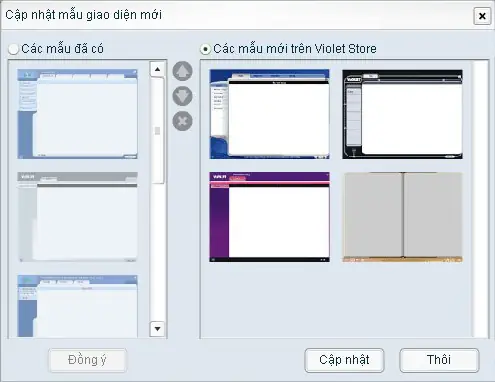Image resolution: width=495 pixels, height=382 pixels.
Task: Select the first light-blue existing template thumbnail
Action: click(x=77, y=114)
